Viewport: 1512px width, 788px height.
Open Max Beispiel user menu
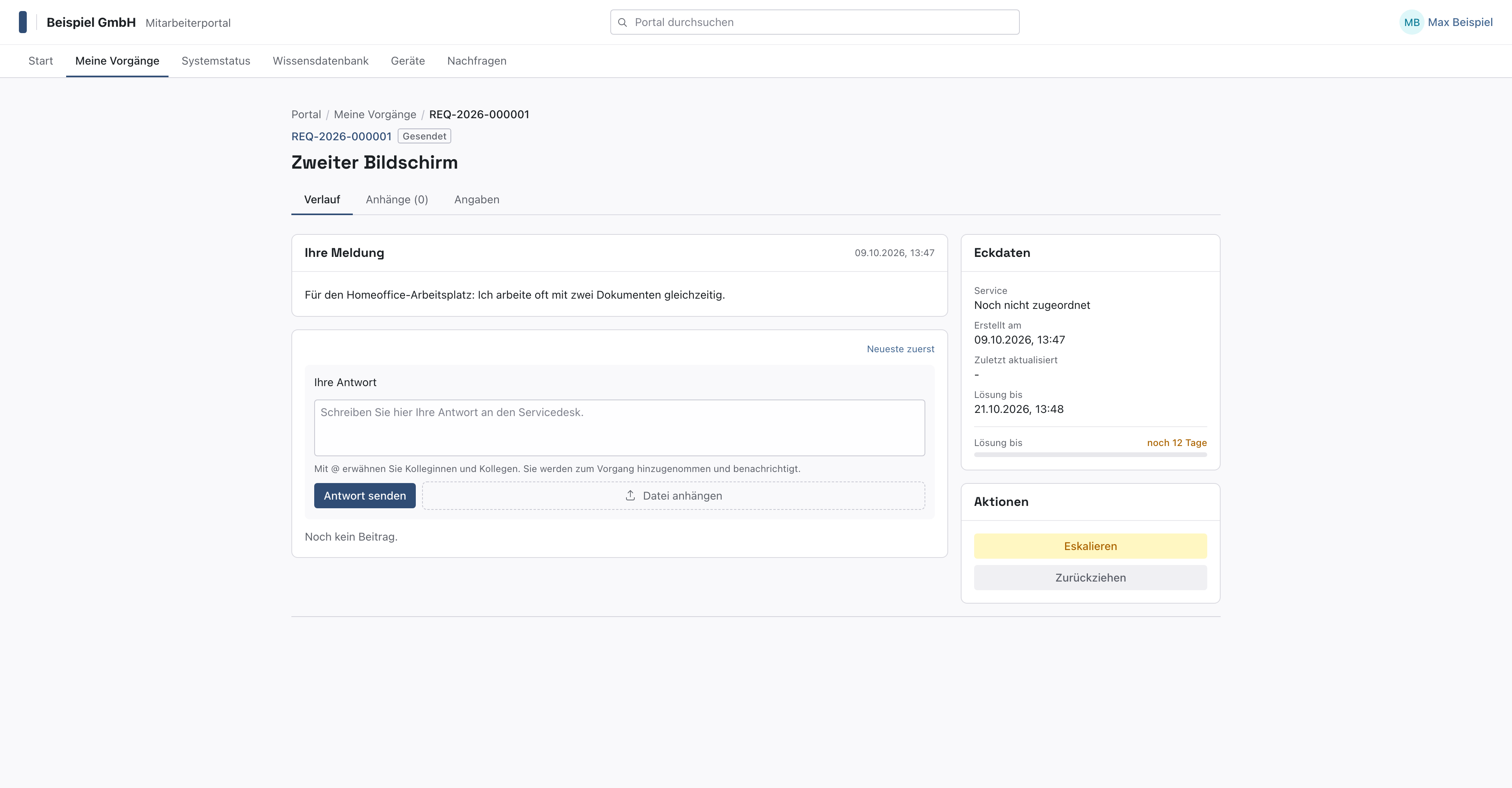1446,22
